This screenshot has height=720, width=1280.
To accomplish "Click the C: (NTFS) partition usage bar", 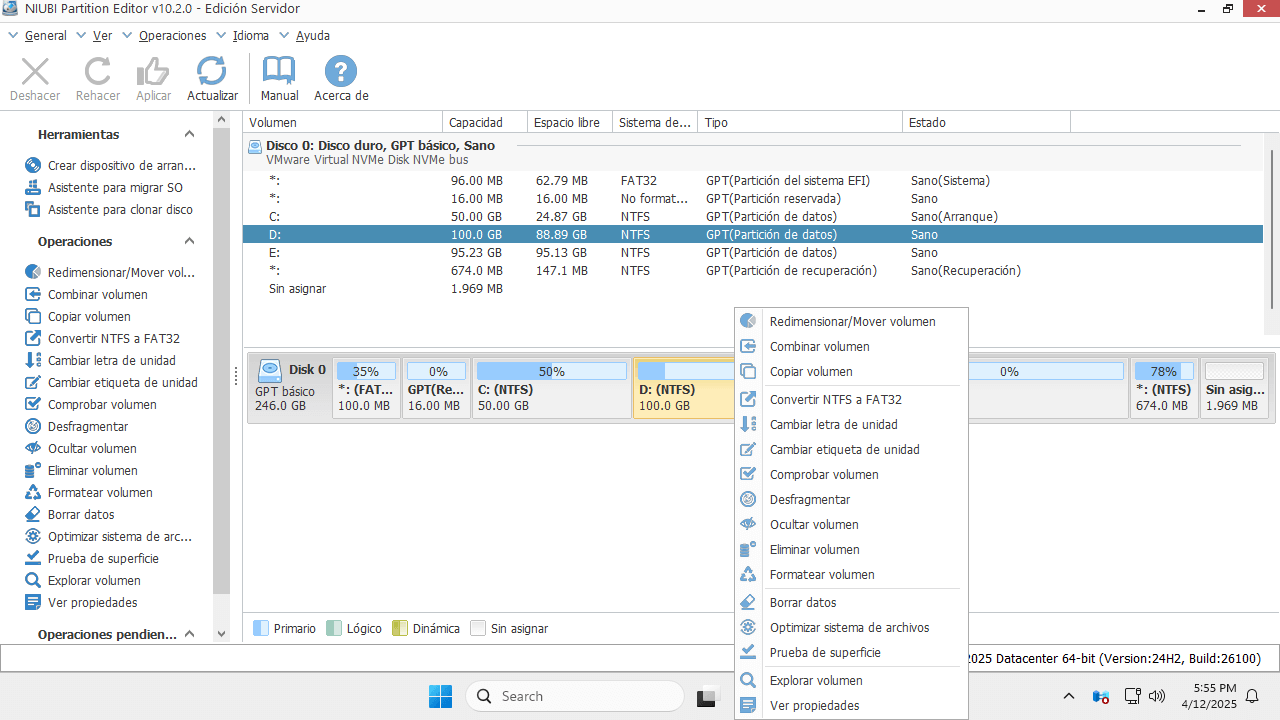I will (x=551, y=371).
